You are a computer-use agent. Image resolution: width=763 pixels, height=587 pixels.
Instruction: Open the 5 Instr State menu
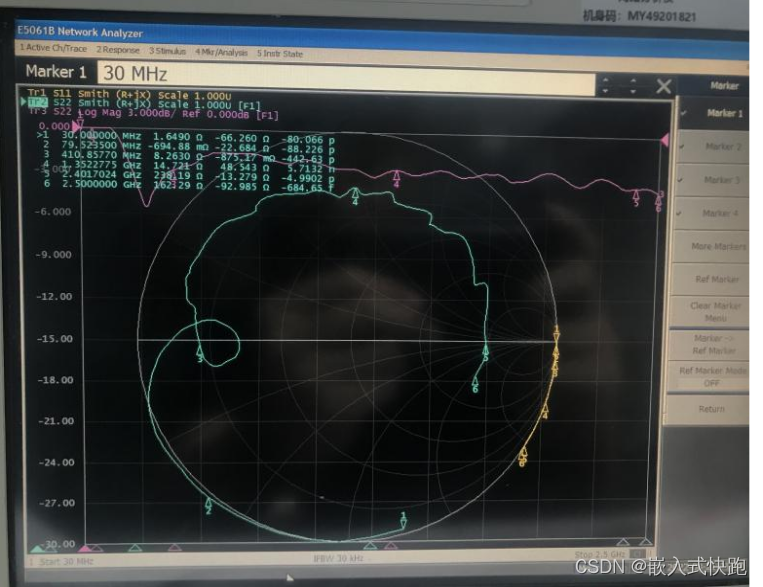pos(280,54)
